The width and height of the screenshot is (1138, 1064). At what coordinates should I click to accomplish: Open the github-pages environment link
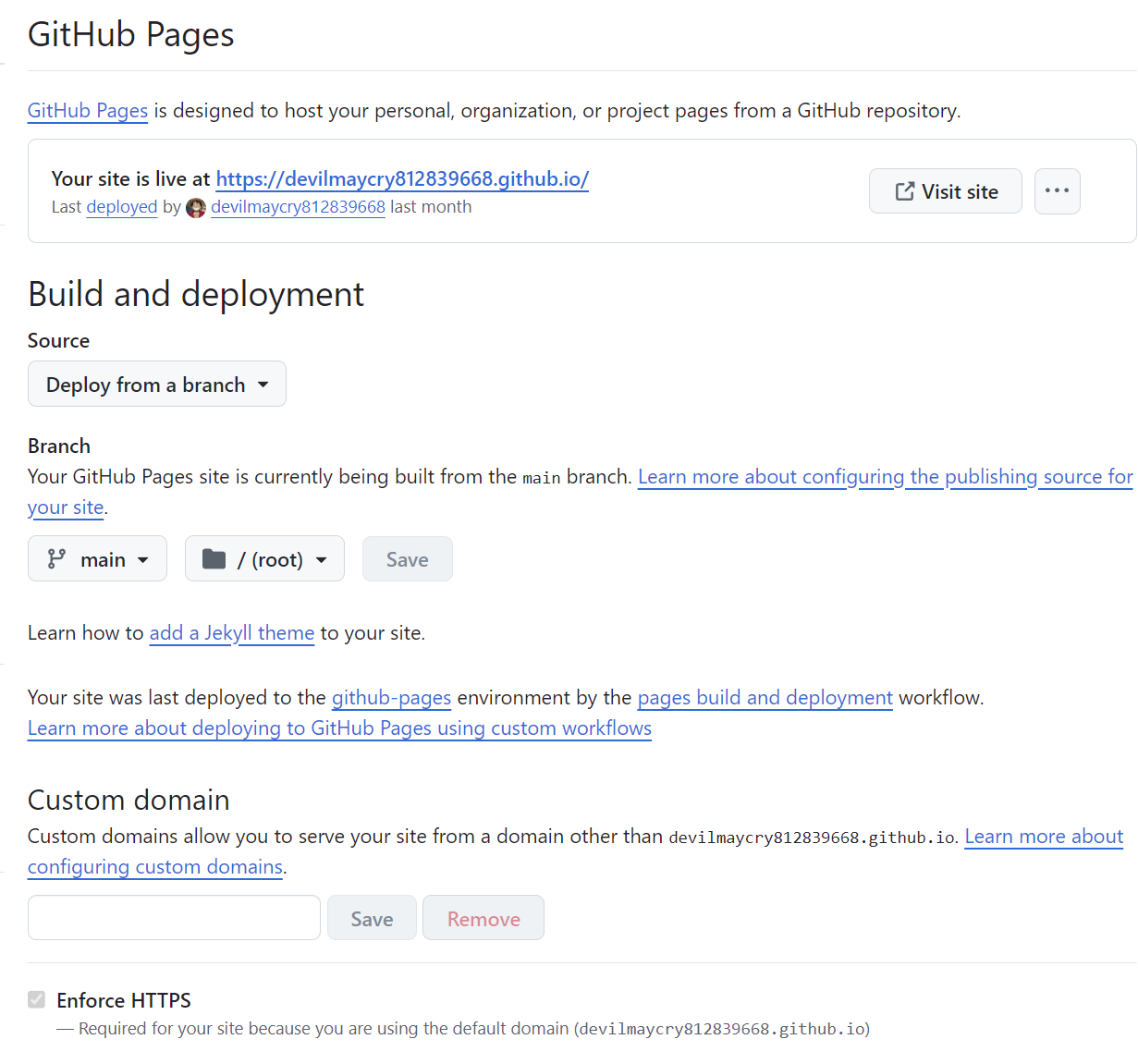click(x=391, y=698)
